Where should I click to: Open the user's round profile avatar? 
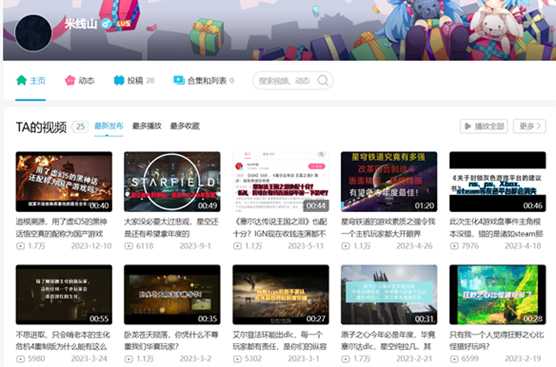pos(33,33)
